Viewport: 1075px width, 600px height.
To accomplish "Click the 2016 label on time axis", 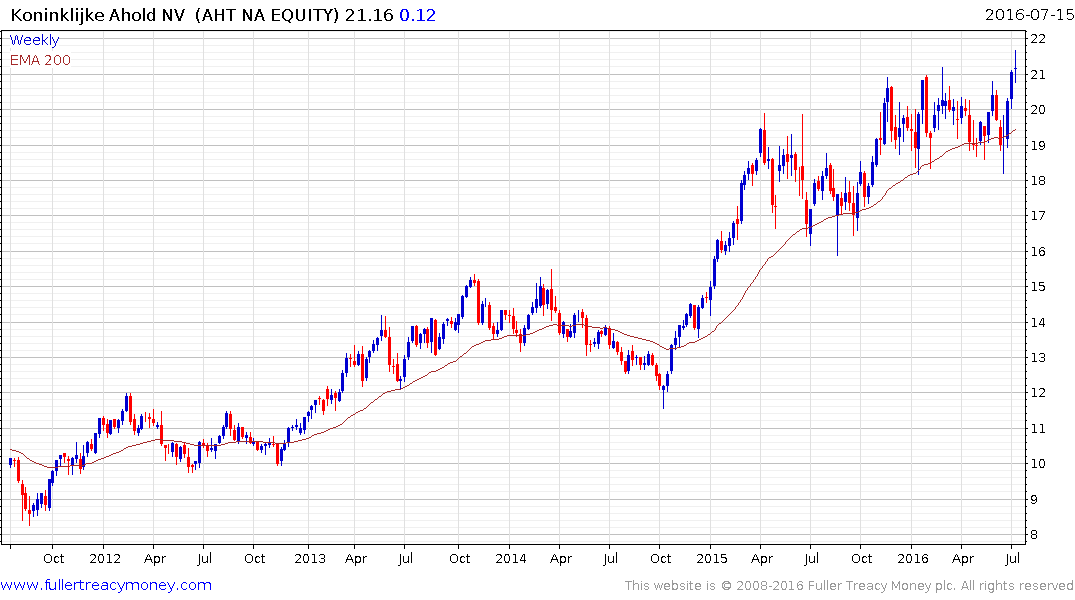I will coord(913,558).
